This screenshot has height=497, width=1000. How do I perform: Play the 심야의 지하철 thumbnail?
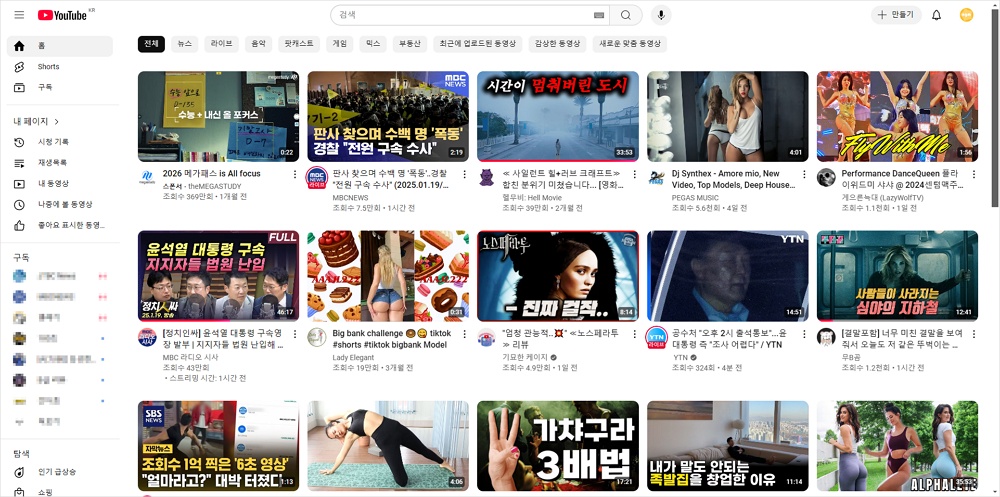[897, 276]
